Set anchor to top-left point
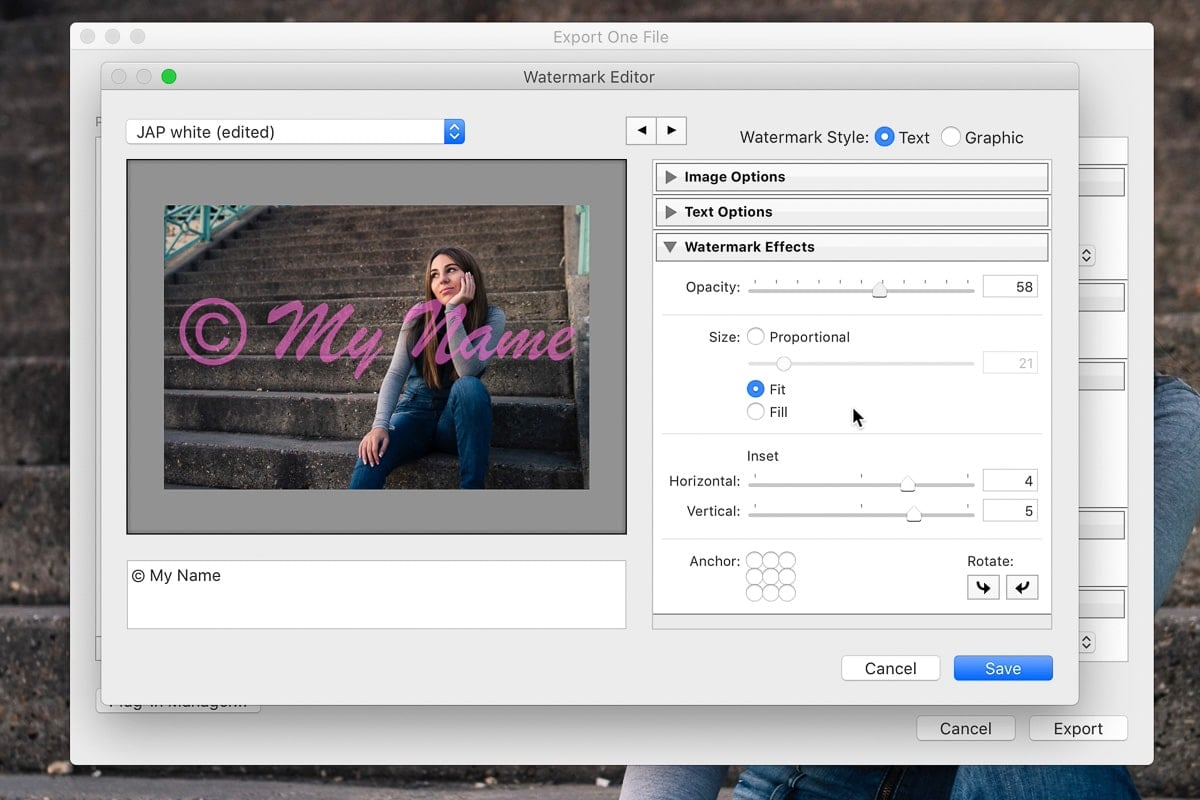The width and height of the screenshot is (1200, 800). pos(755,560)
